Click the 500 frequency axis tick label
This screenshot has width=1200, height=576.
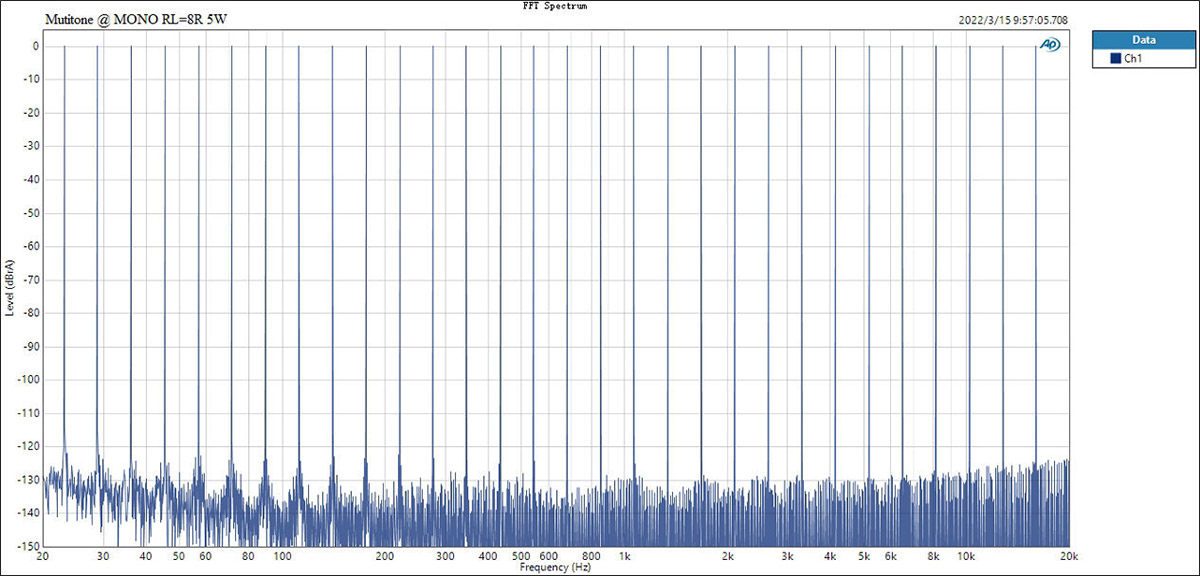click(x=522, y=556)
